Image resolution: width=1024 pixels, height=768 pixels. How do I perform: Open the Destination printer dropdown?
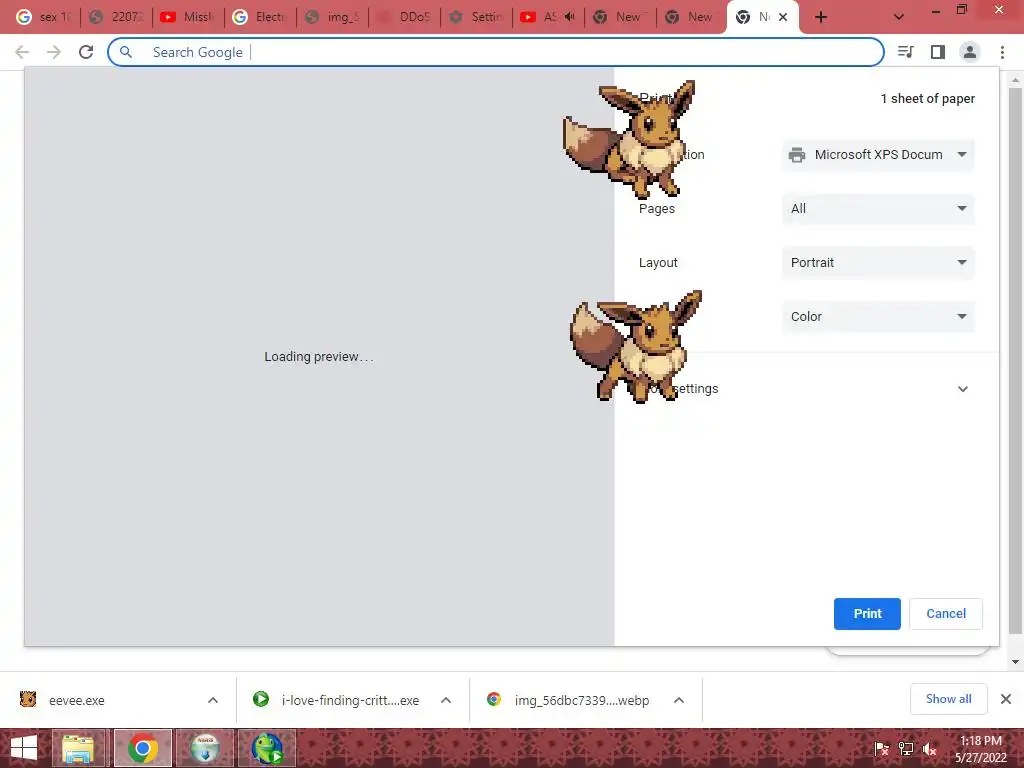pos(878,155)
